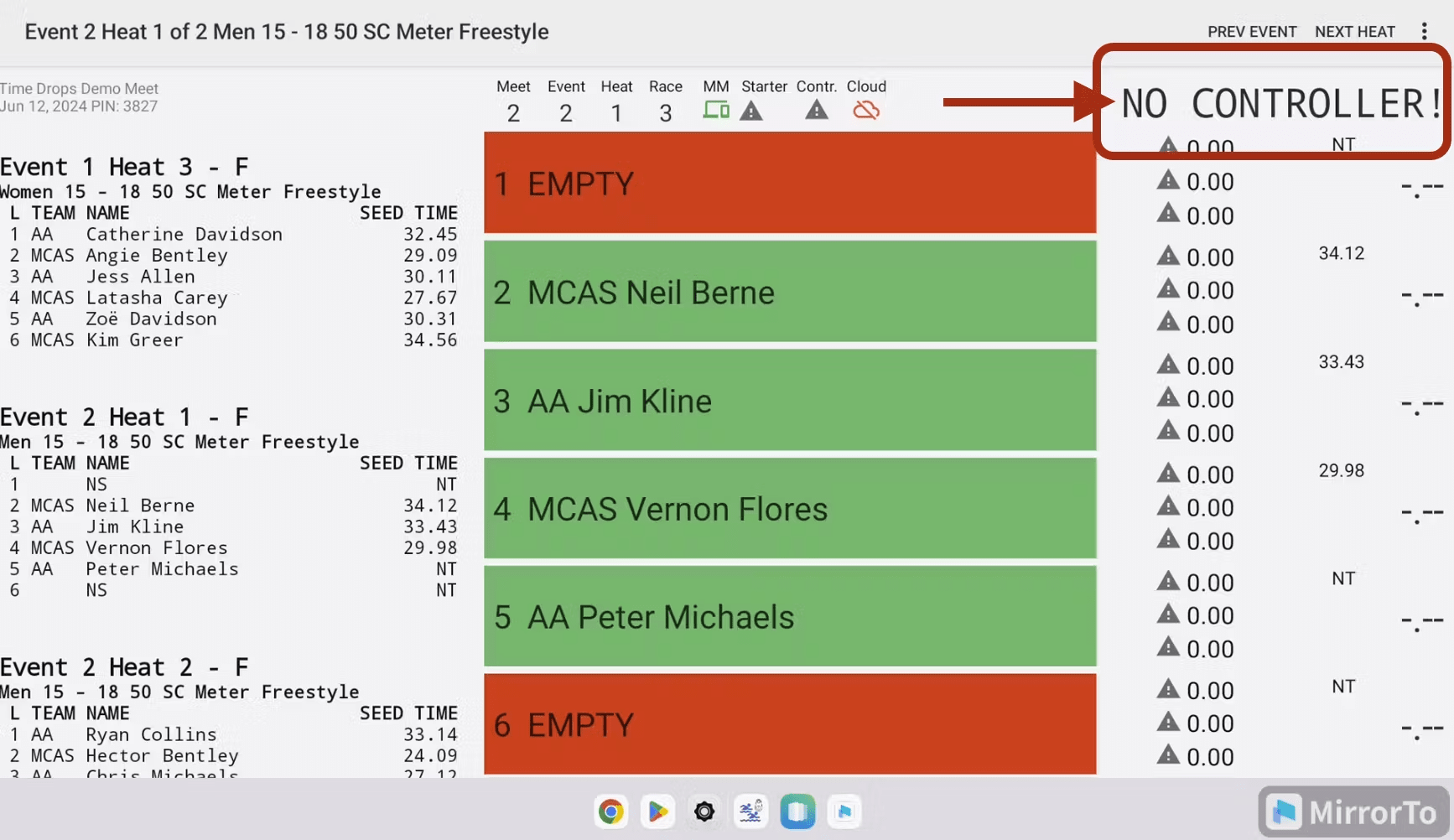Click the Race number 3 indicator
Viewport: 1454px width, 840px height.
tap(665, 113)
